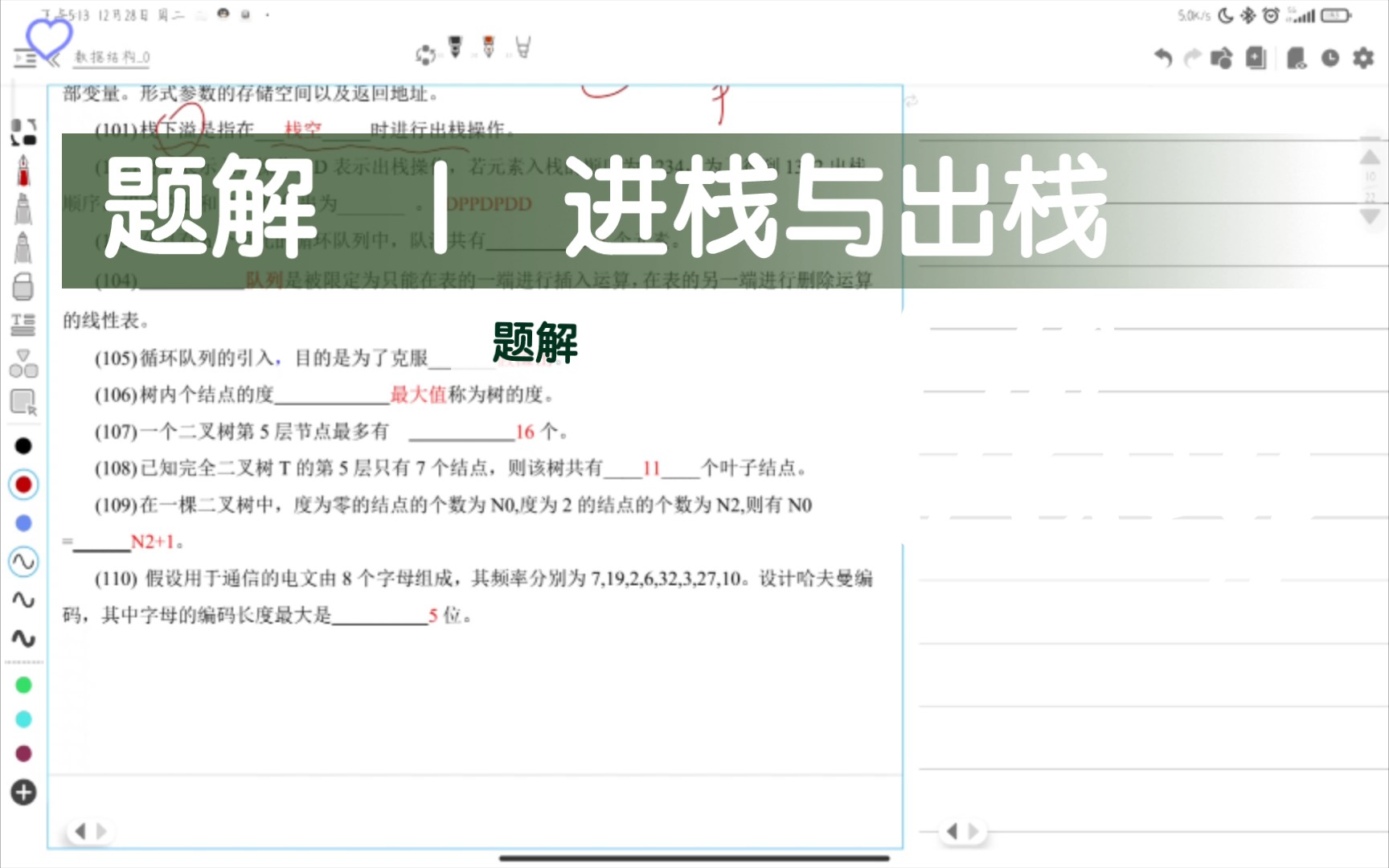This screenshot has width=1389, height=868.
Task: Choose black pen color
Action: (23, 445)
